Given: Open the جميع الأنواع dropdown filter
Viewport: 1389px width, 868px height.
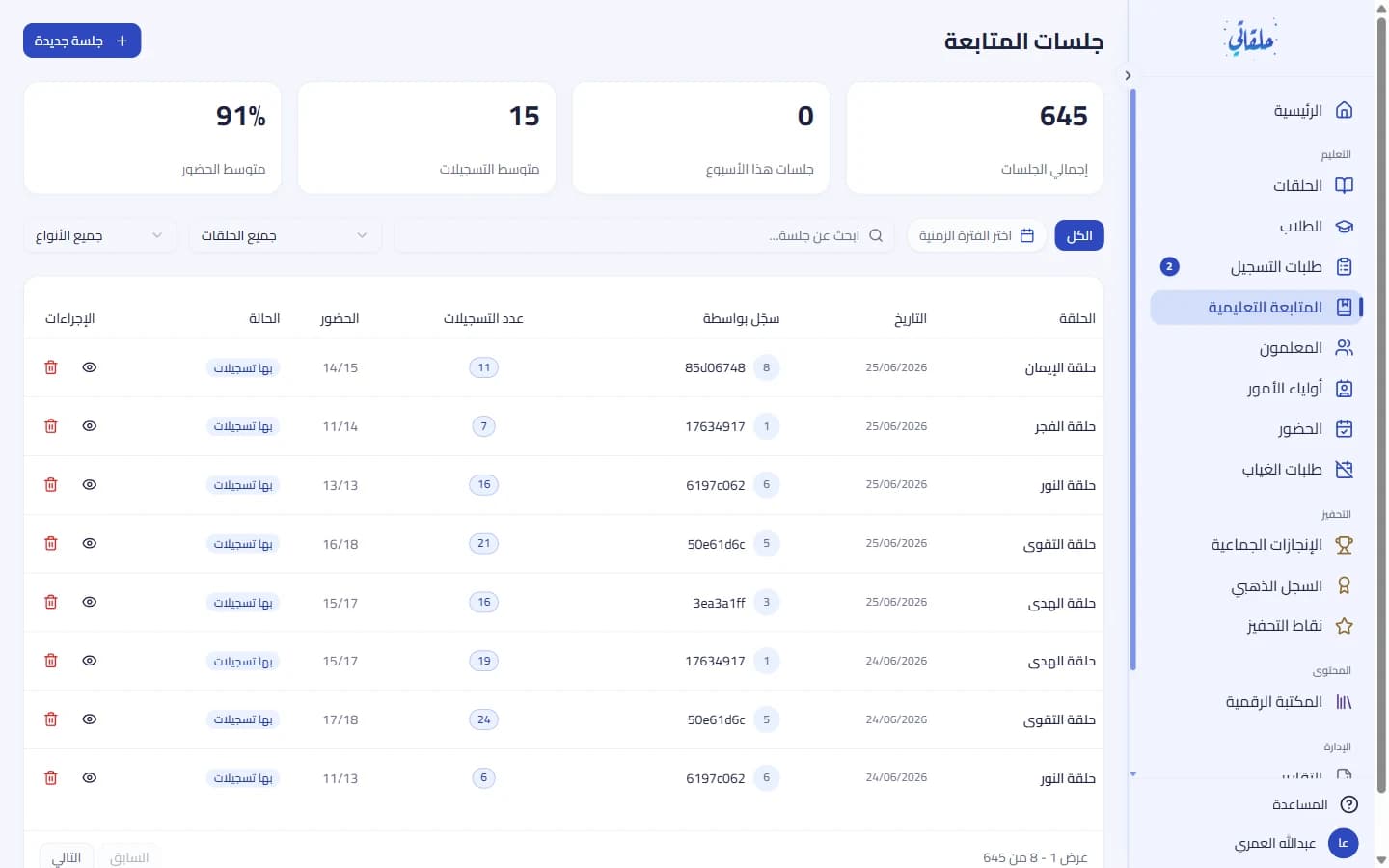Looking at the screenshot, I should click(100, 235).
